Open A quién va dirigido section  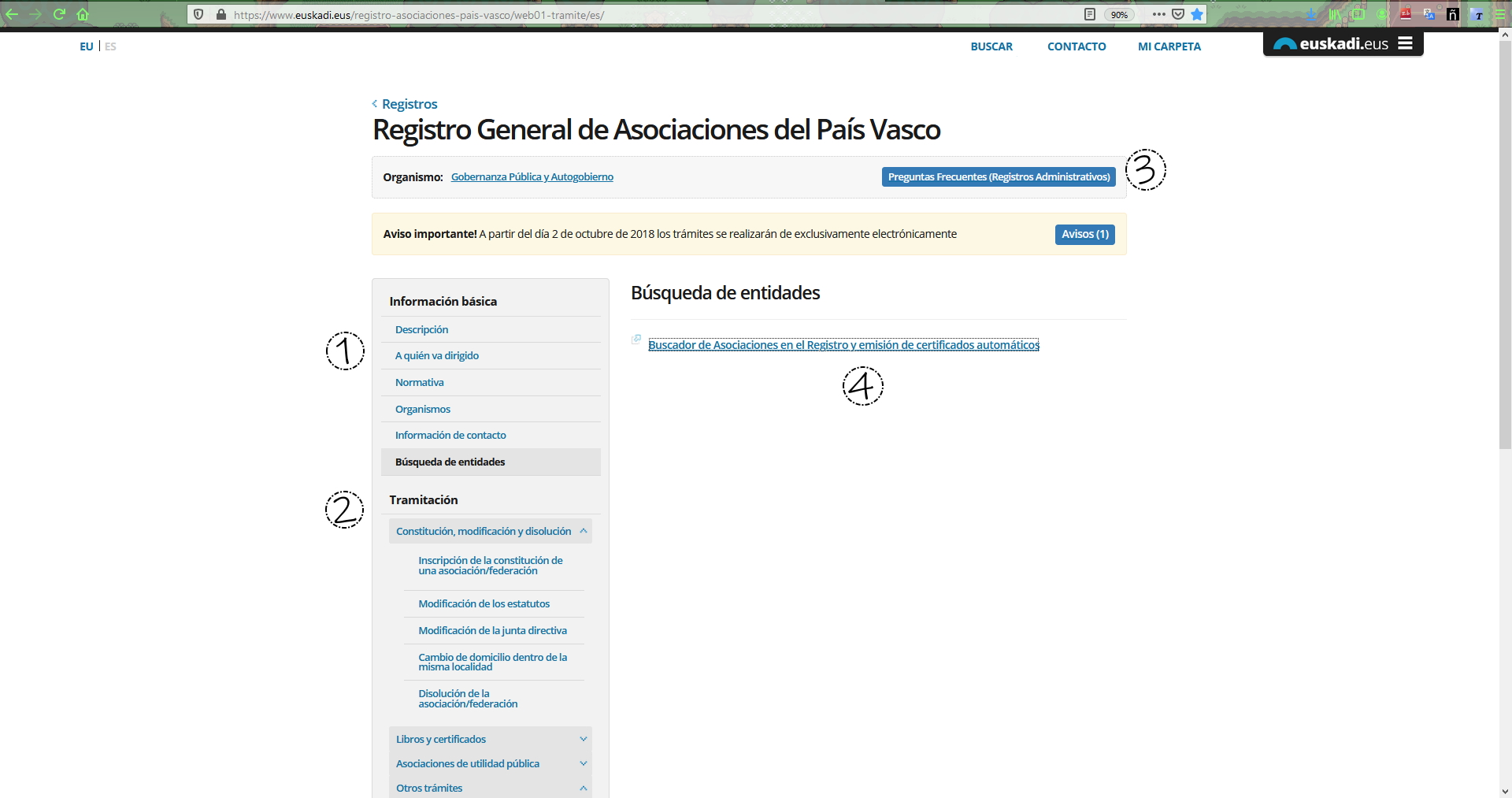coord(437,355)
